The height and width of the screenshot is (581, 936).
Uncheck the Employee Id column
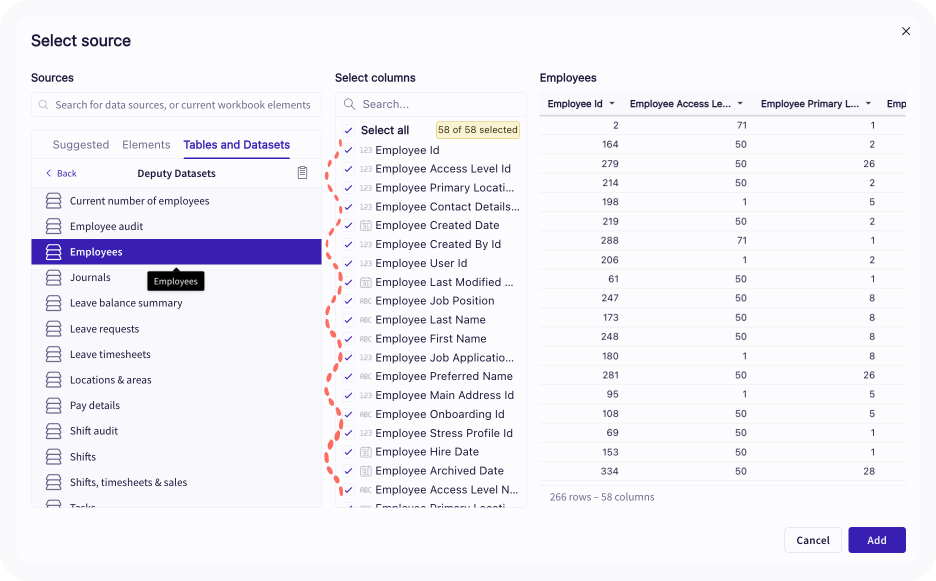(349, 150)
